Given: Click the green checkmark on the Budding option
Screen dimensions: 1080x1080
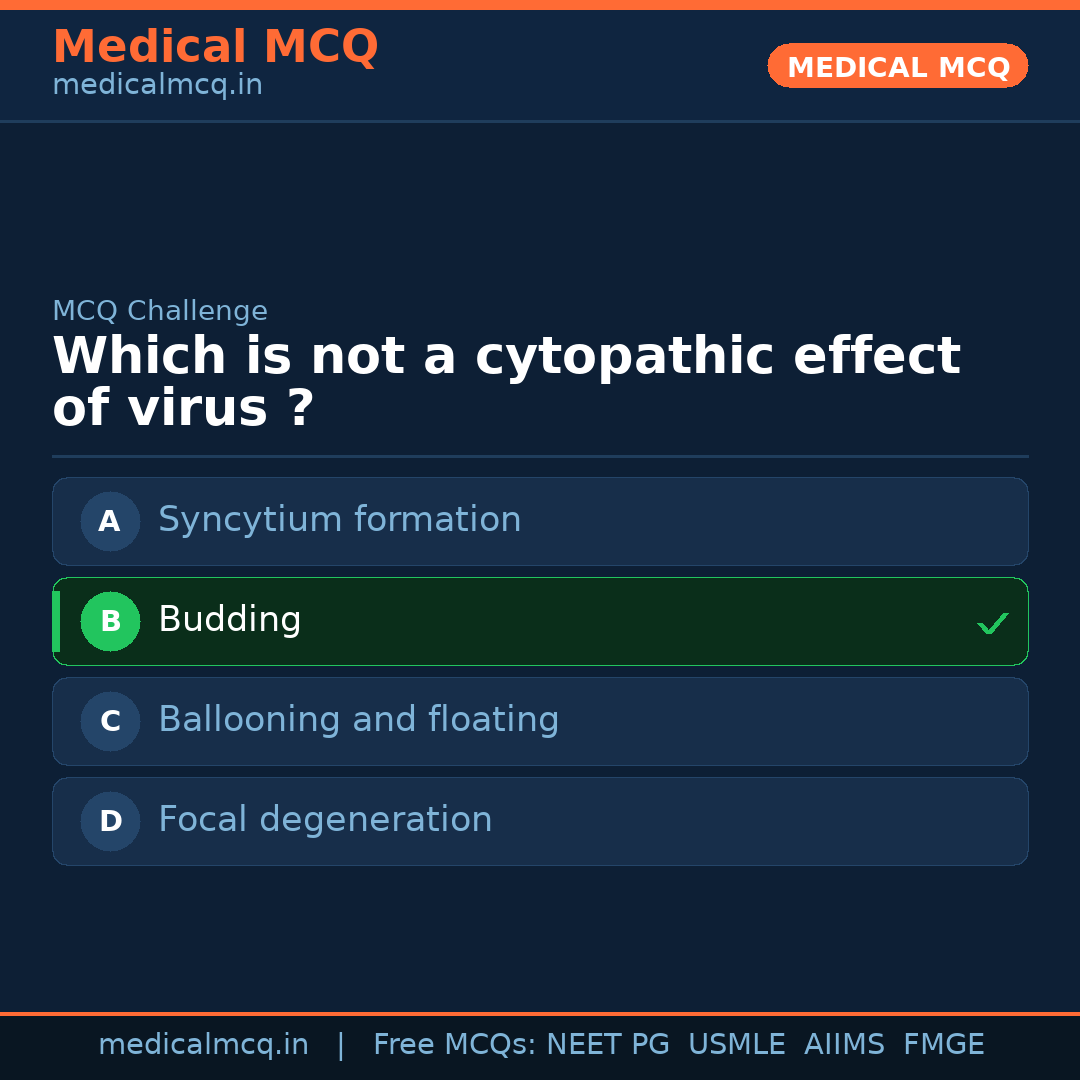Looking at the screenshot, I should click(992, 623).
